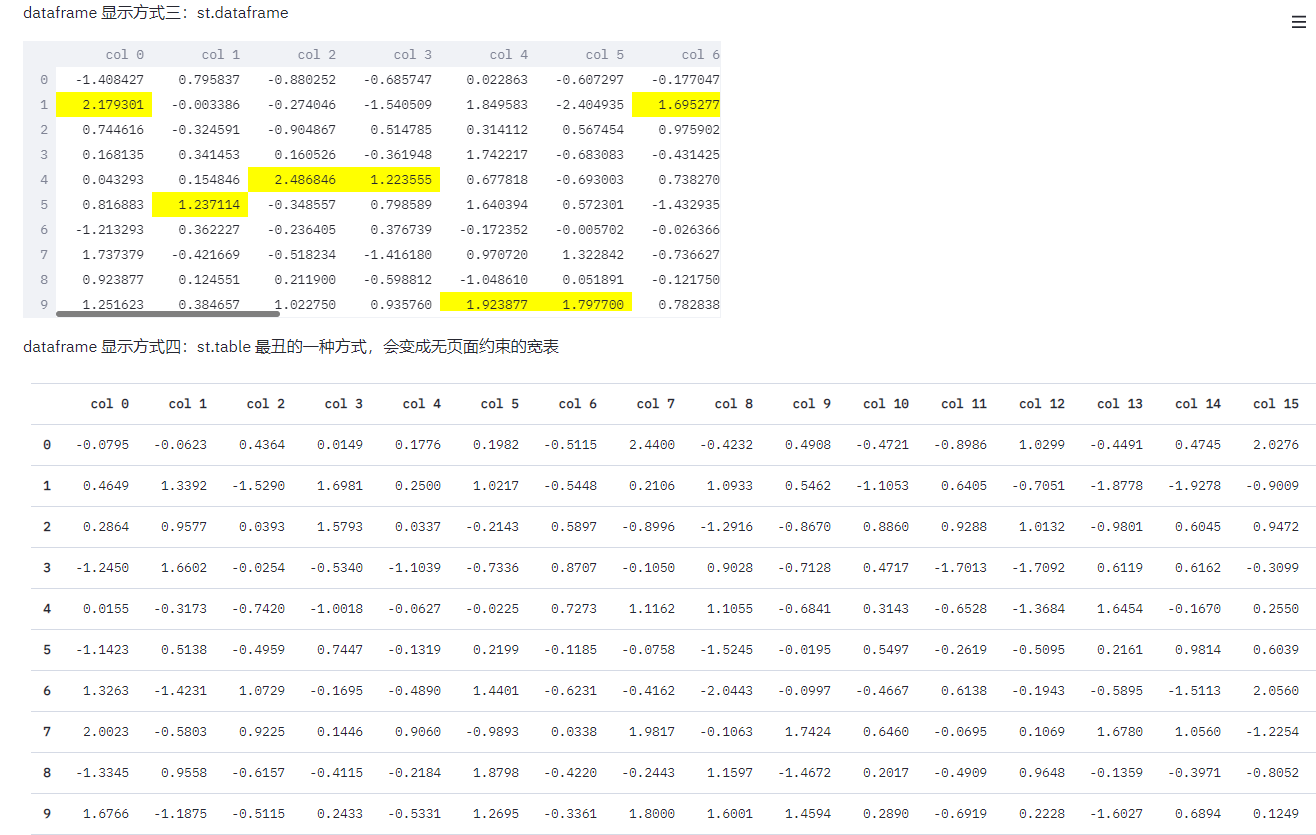This screenshot has width=1316, height=835.
Task: Click cell 1.022750 in dataframe
Action: [296, 304]
